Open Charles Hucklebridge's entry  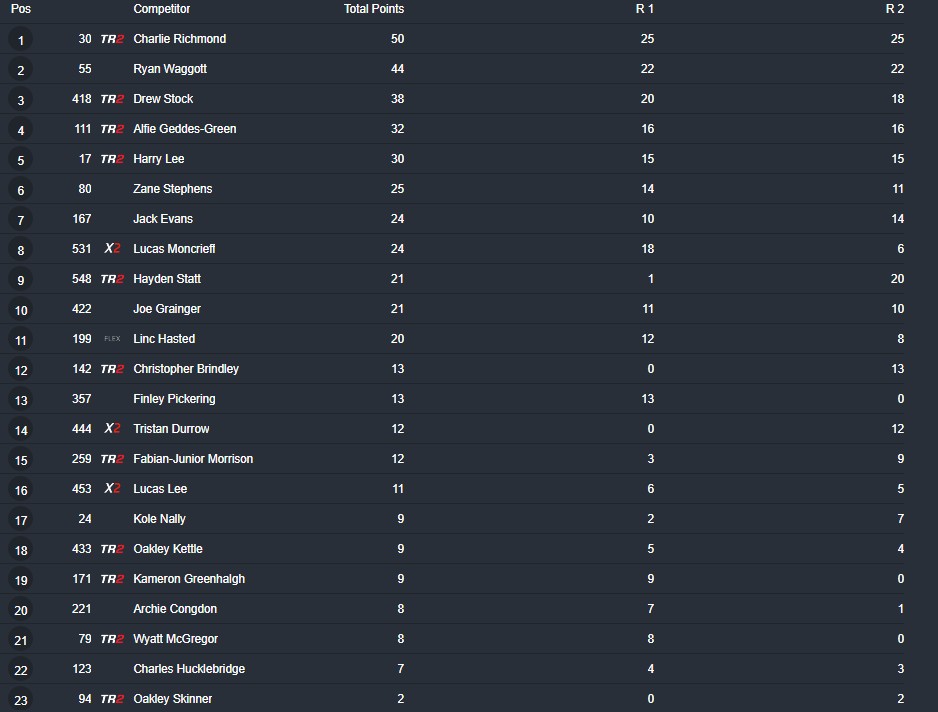tap(189, 669)
